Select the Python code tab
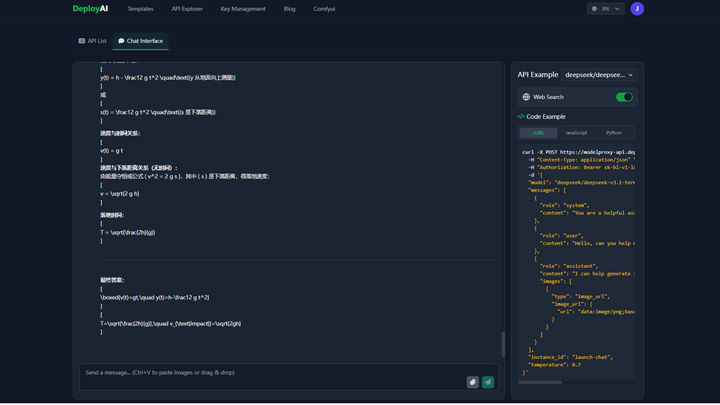The width and height of the screenshot is (720, 405). click(613, 133)
